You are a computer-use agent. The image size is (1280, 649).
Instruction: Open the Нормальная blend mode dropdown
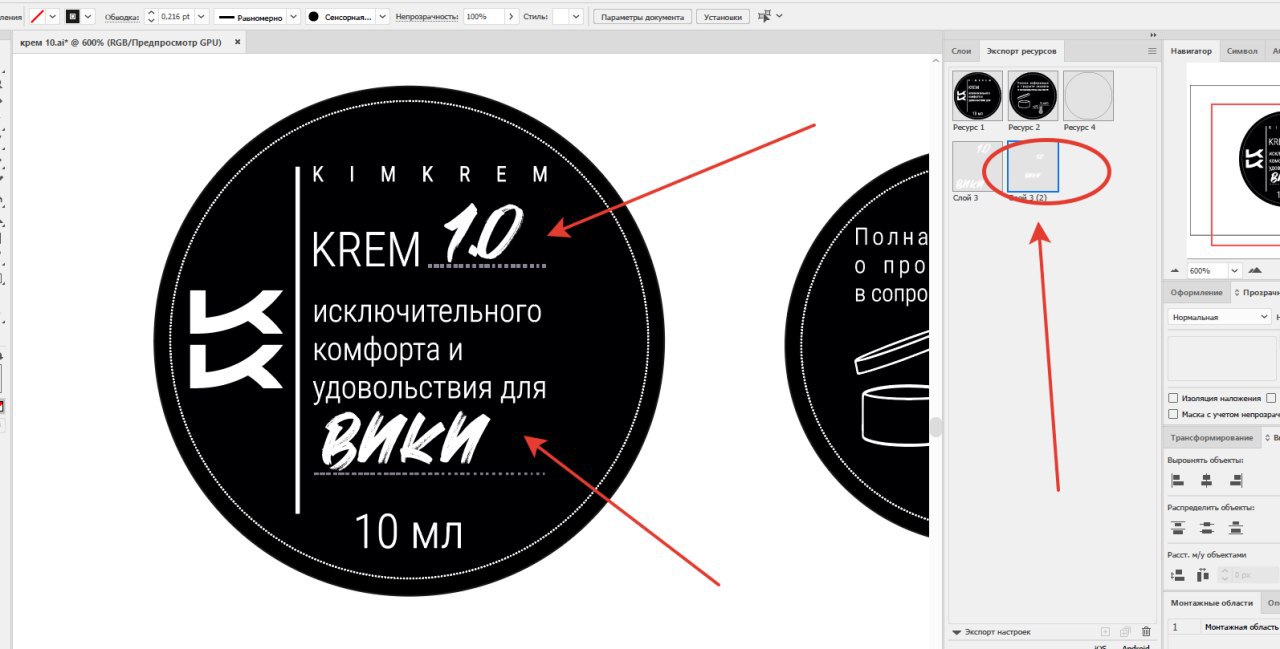pos(1219,317)
